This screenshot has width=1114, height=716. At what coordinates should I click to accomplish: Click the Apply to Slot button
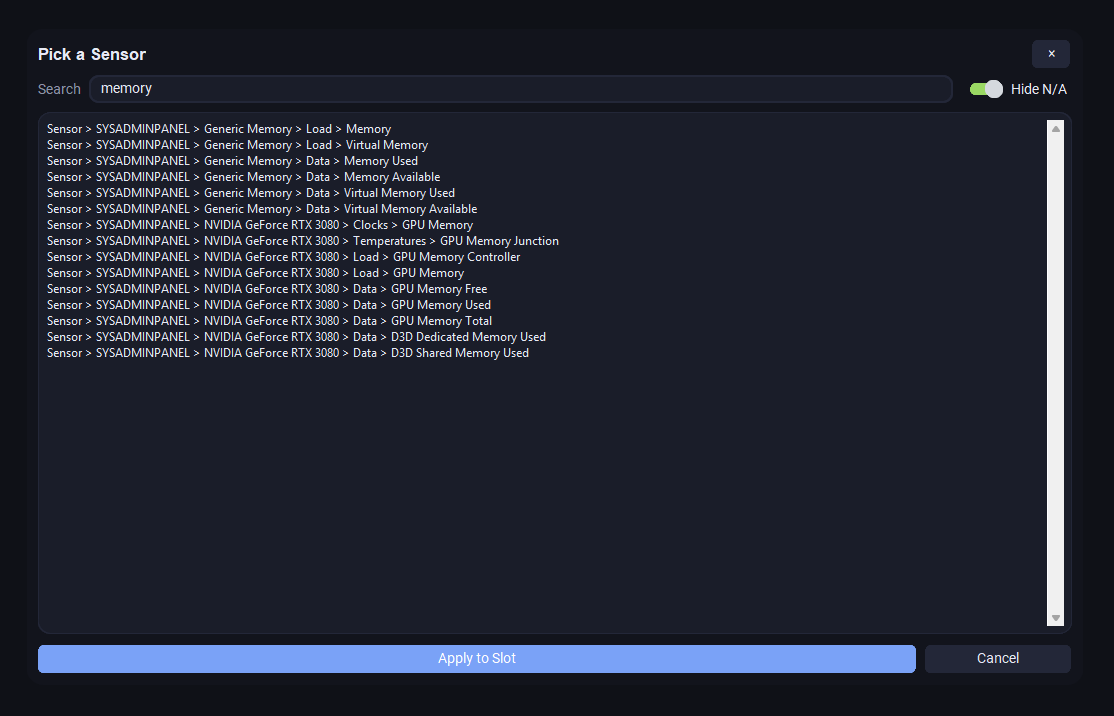pos(476,658)
